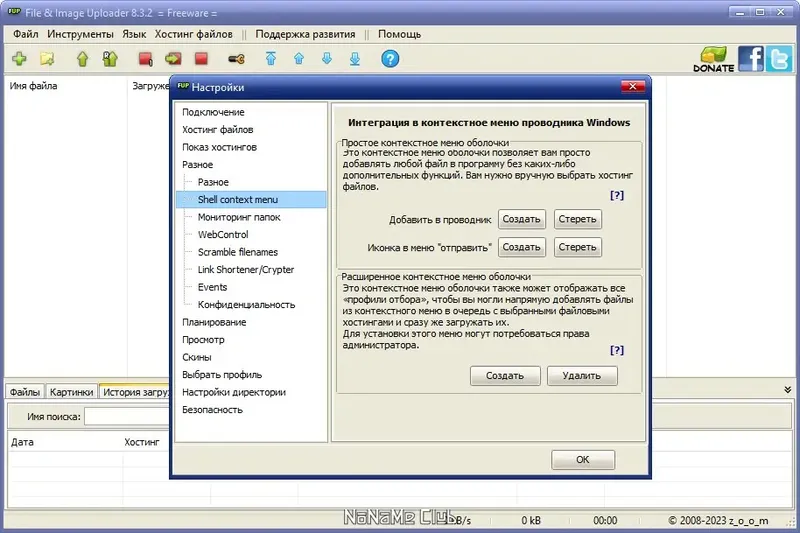Open the Поддержка развития menu
The width and height of the screenshot is (800, 533).
[x=305, y=34]
